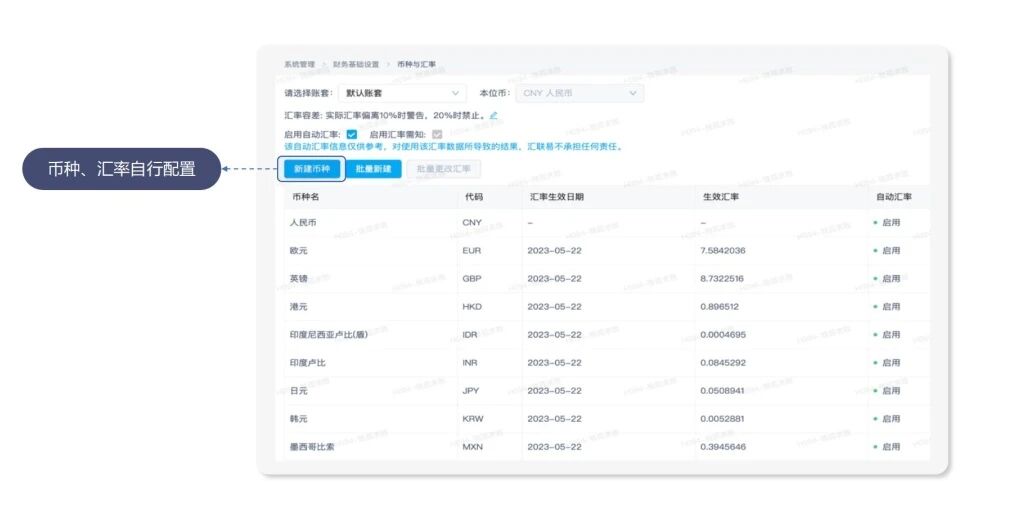Click the 港元 HKD row's 启用 status

point(889,307)
